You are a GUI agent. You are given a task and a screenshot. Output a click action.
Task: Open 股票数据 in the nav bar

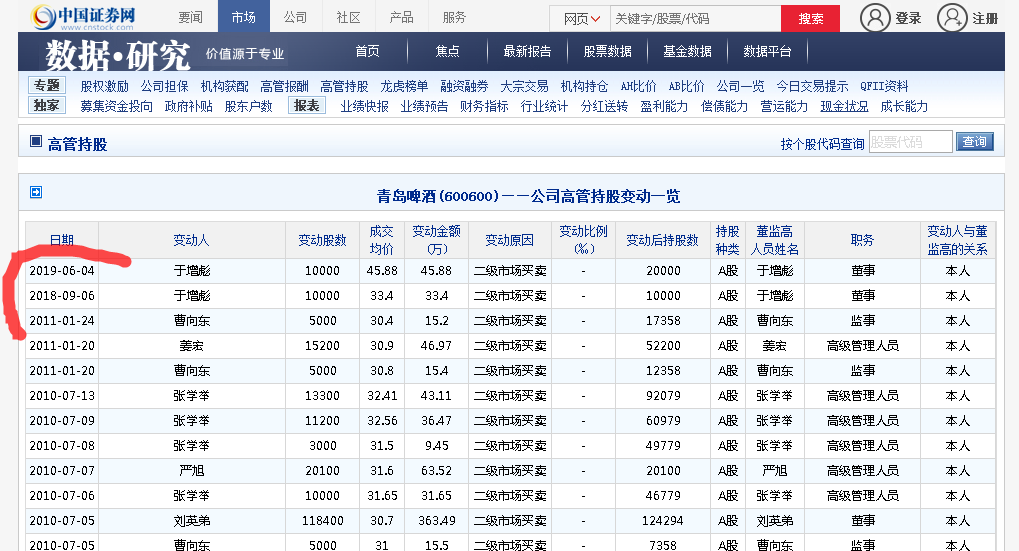click(607, 51)
